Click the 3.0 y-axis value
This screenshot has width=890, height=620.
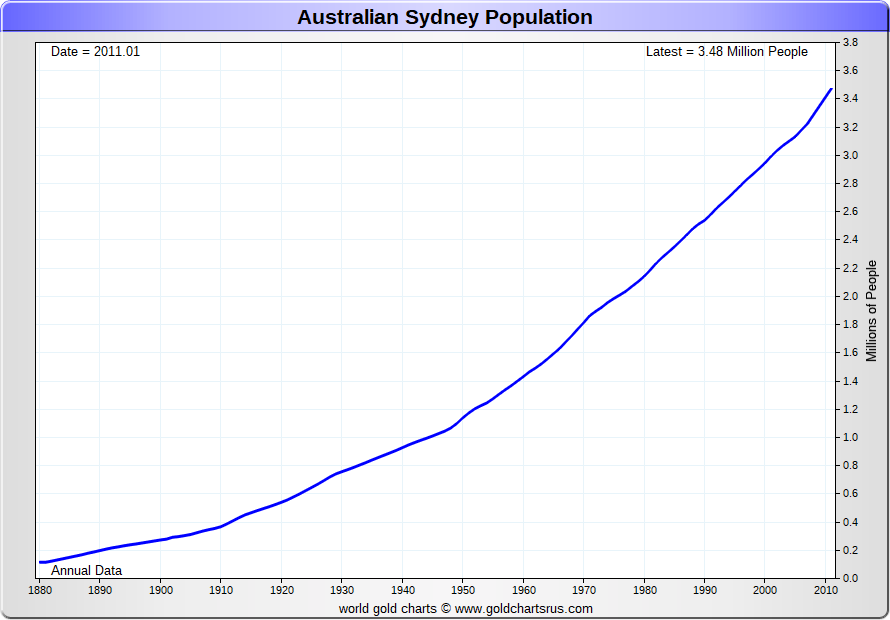click(850, 156)
